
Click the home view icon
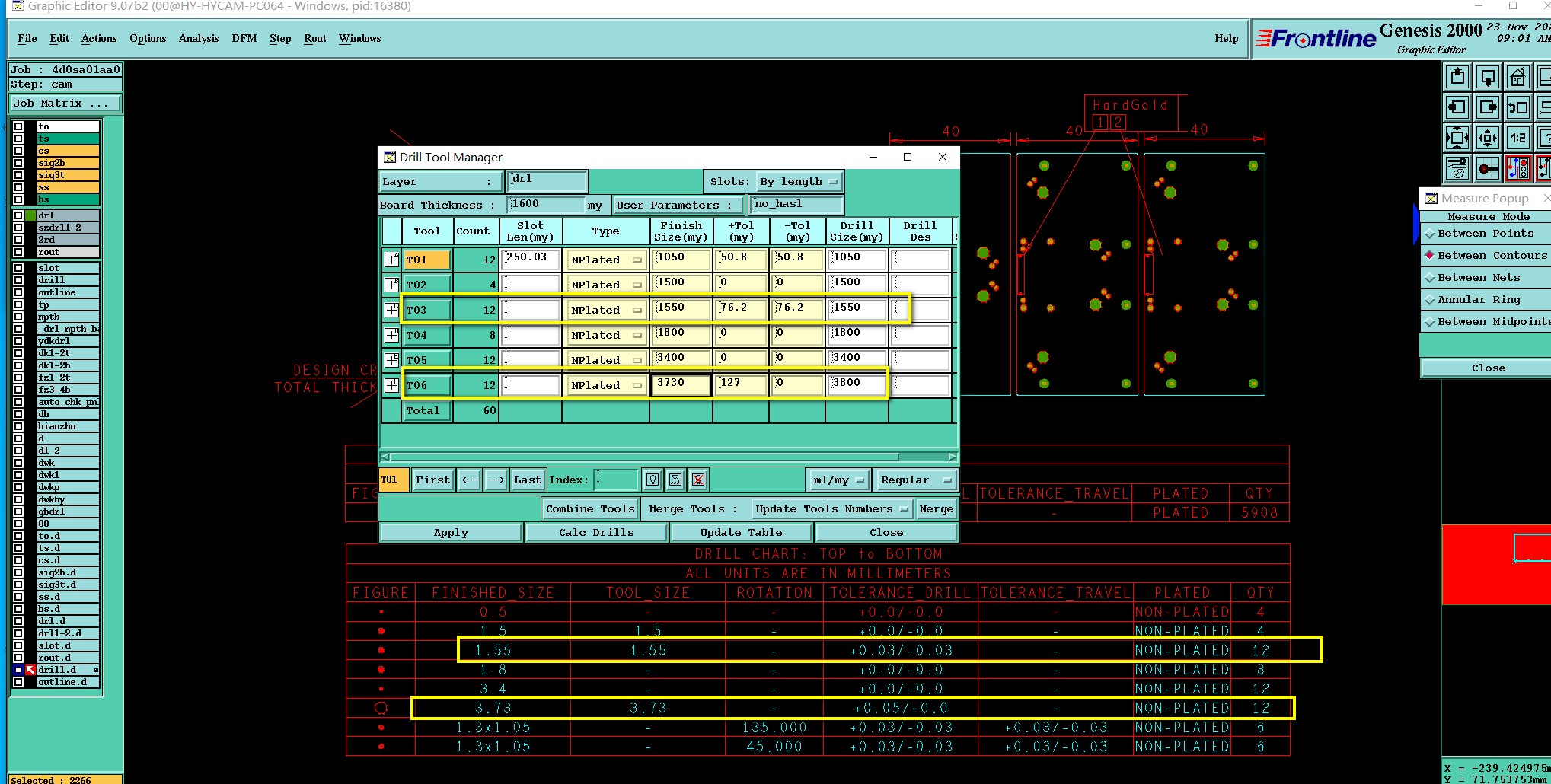point(1517,78)
